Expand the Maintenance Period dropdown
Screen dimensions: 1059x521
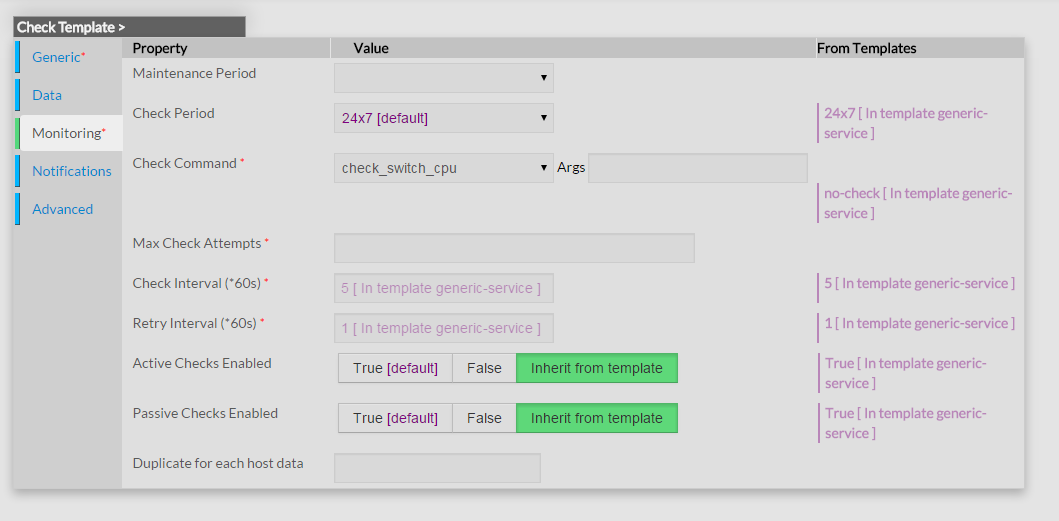pyautogui.click(x=443, y=78)
